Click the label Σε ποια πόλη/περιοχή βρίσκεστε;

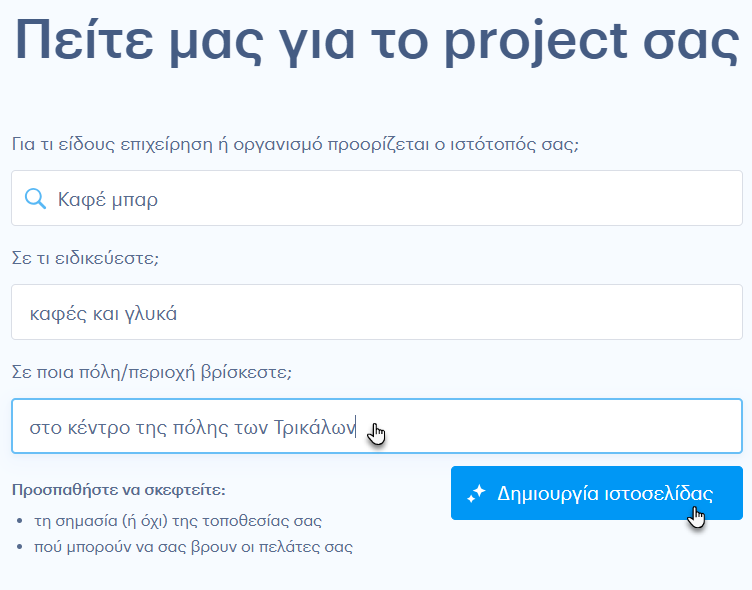pos(152,372)
